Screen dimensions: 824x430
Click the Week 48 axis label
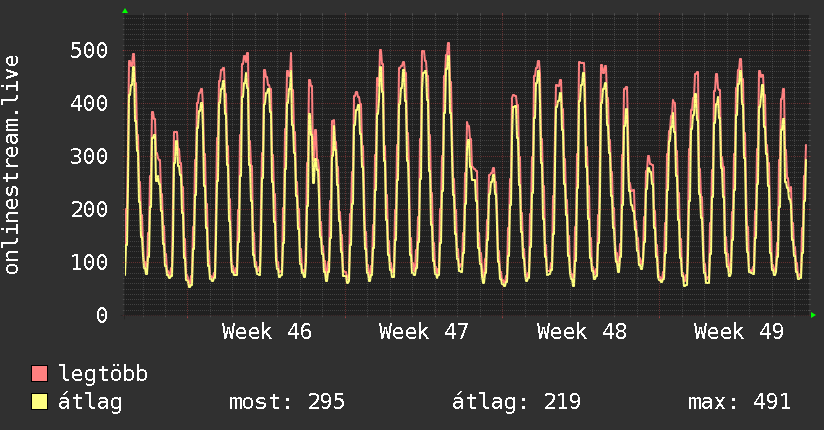pyautogui.click(x=582, y=332)
